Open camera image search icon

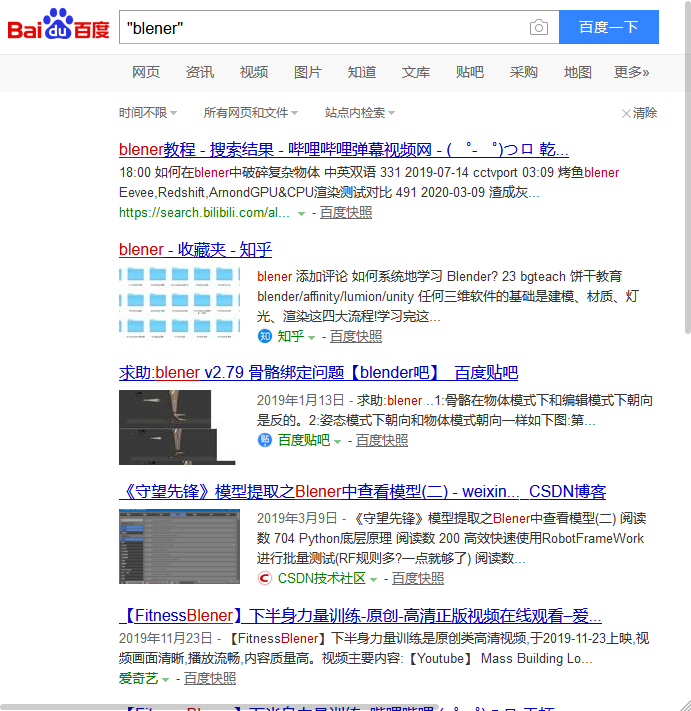(x=539, y=27)
